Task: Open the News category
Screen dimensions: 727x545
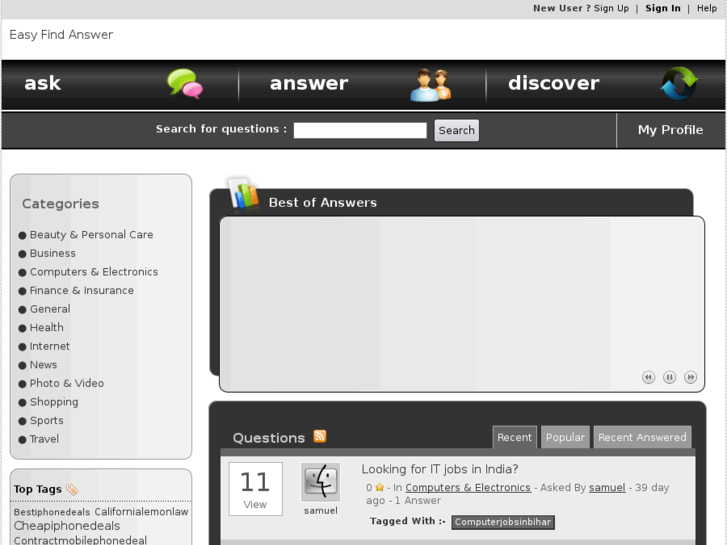Action: (x=43, y=365)
